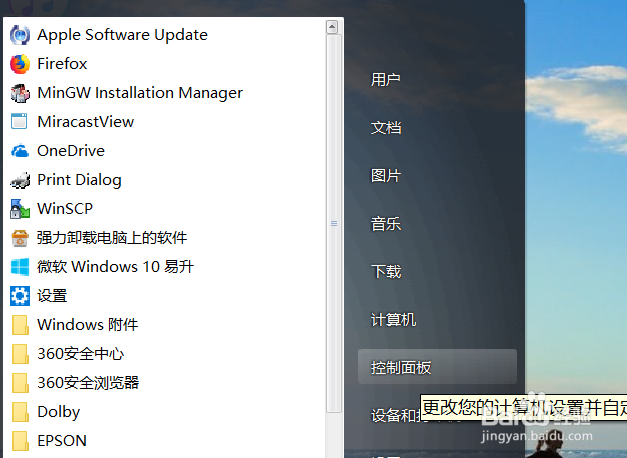Expand the 360安全中心 folder
627x458 pixels.
coord(81,354)
